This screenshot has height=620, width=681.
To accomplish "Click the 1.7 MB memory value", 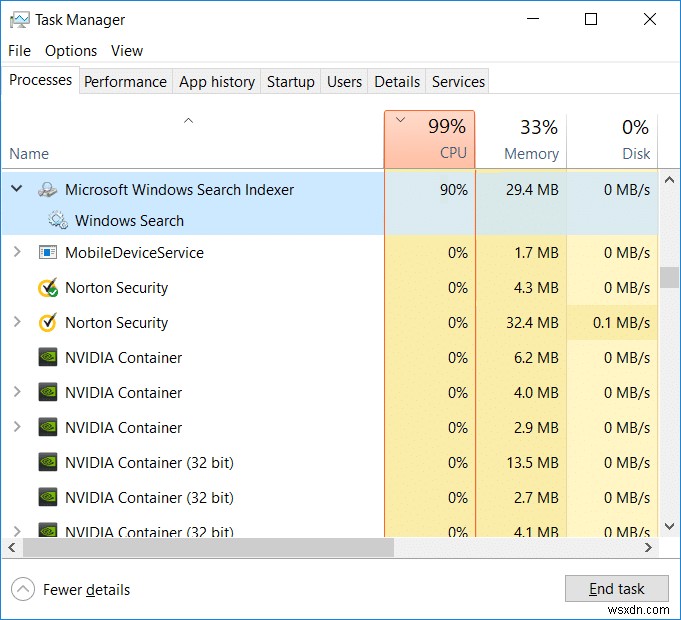I will [536, 252].
